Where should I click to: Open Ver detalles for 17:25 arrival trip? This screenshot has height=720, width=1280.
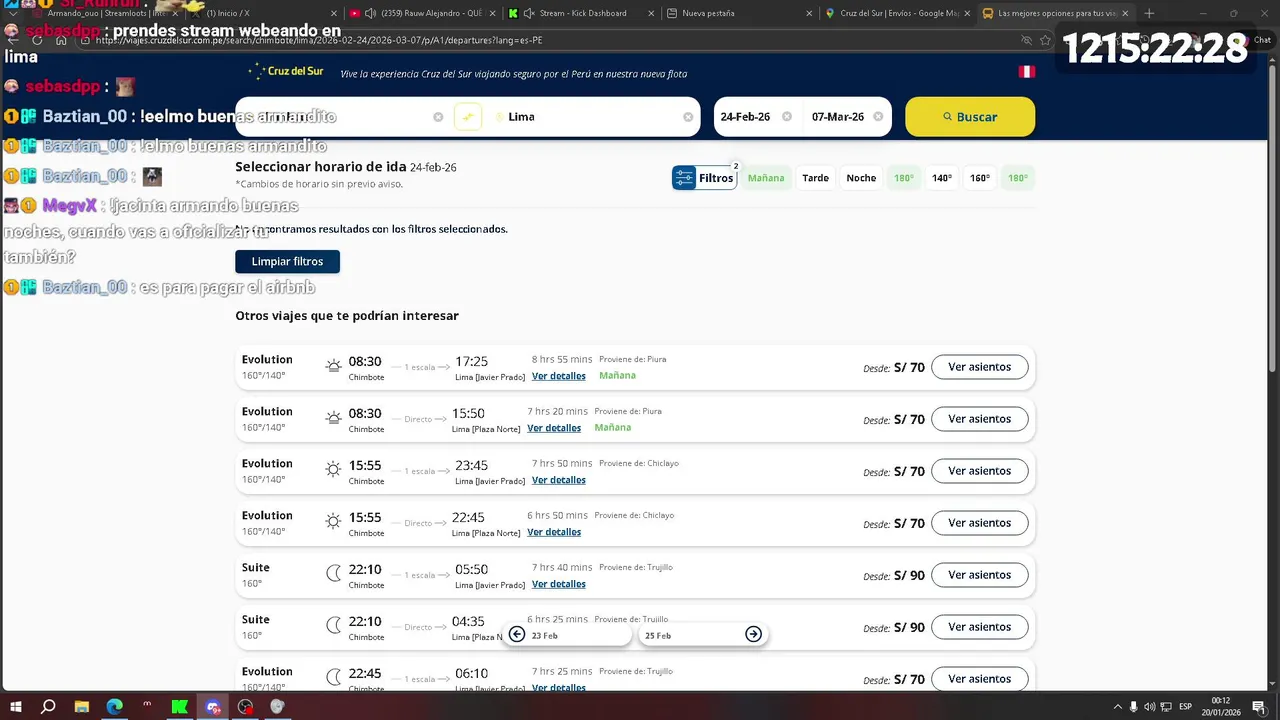coord(559,376)
